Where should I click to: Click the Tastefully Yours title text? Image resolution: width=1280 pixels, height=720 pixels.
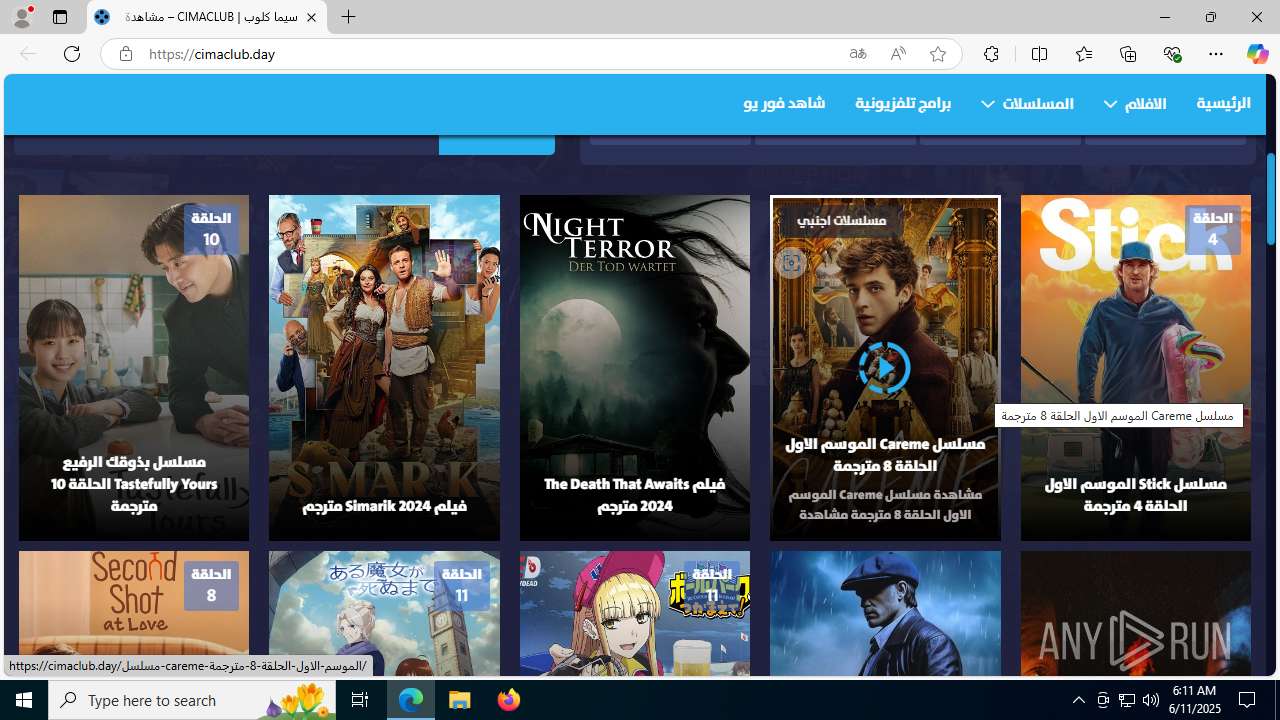[133, 484]
